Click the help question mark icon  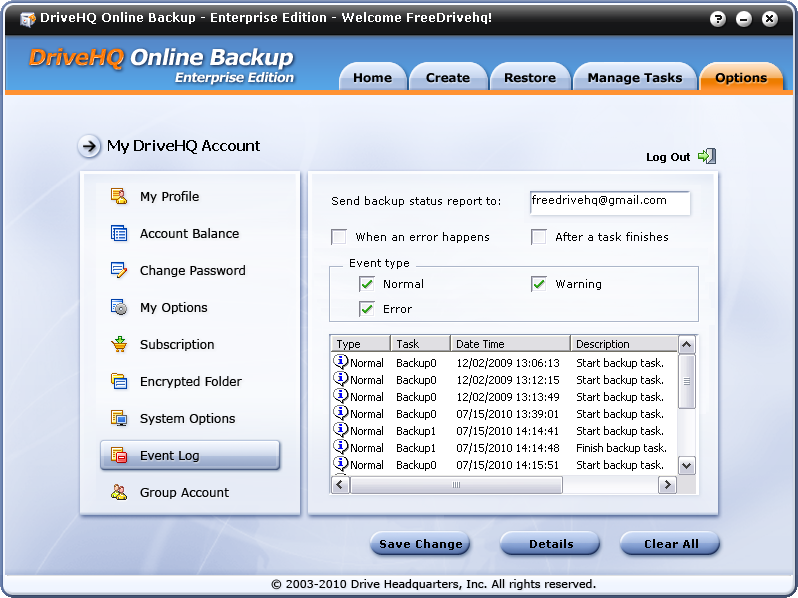pyautogui.click(x=718, y=19)
